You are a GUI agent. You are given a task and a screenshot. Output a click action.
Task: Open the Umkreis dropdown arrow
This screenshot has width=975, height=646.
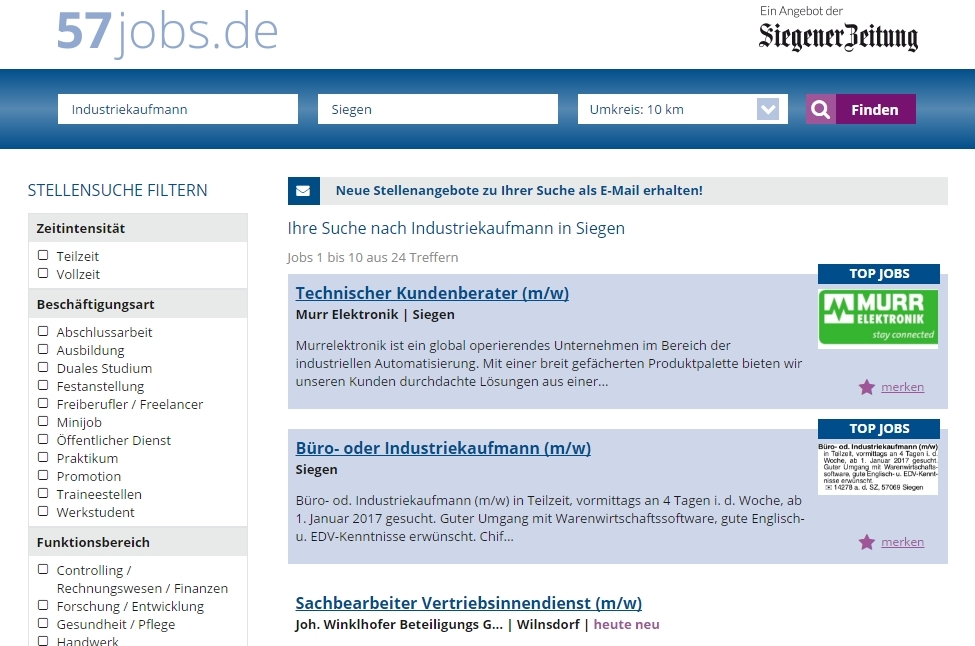[768, 109]
